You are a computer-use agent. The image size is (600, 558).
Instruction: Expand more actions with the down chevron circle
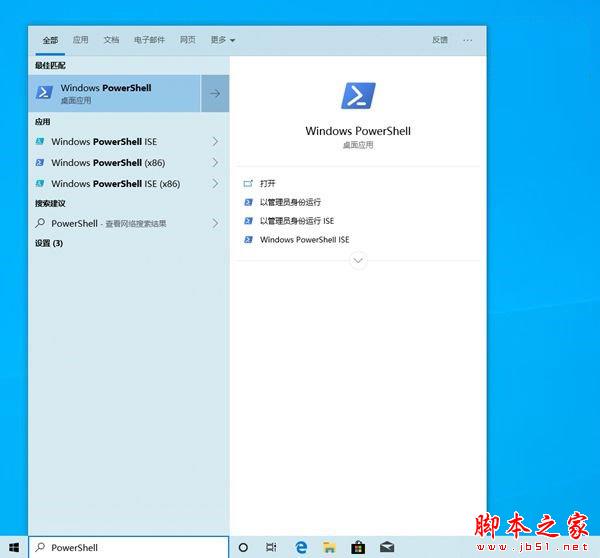[x=358, y=260]
